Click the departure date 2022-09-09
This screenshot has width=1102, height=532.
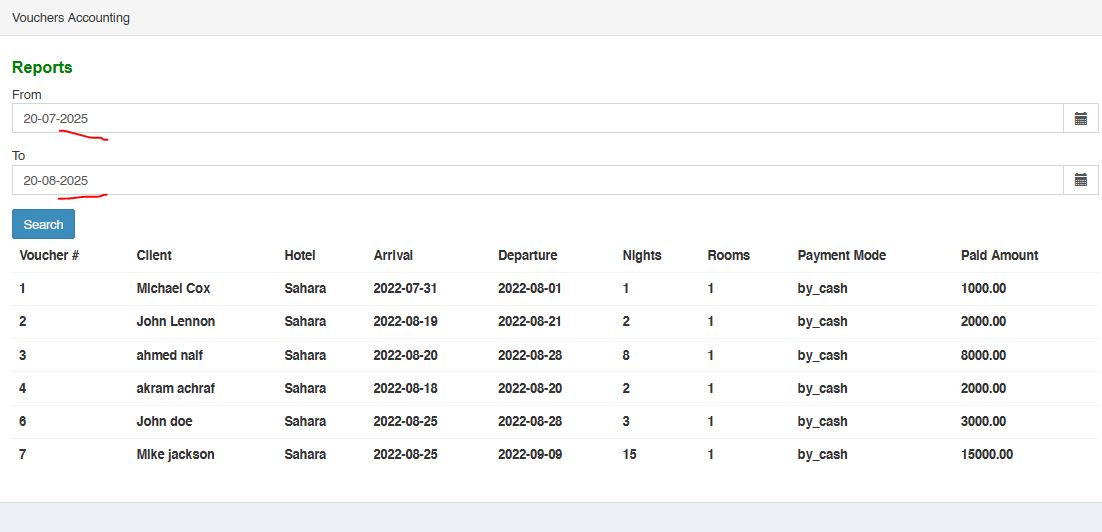(x=531, y=454)
